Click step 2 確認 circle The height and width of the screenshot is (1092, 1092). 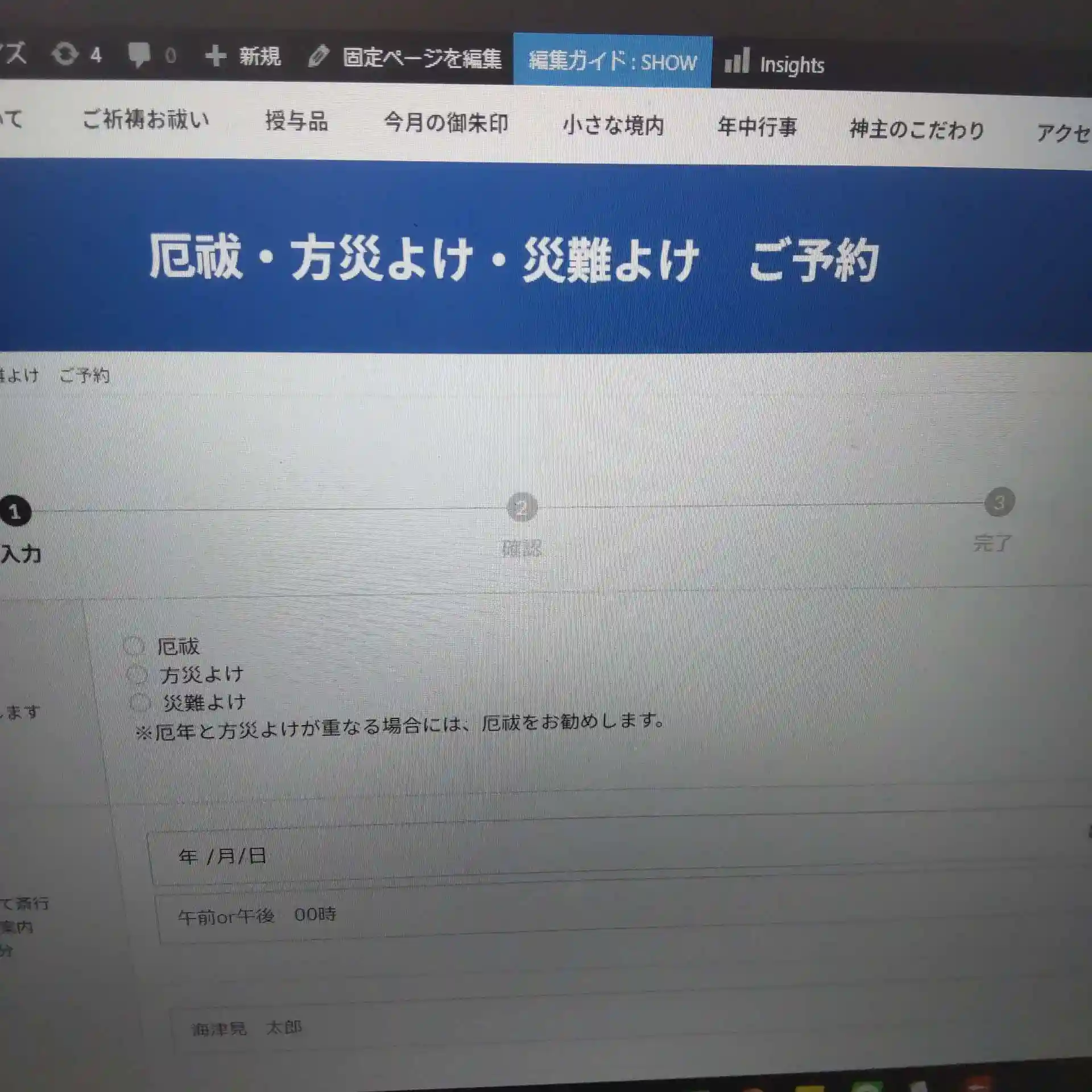pos(522,507)
